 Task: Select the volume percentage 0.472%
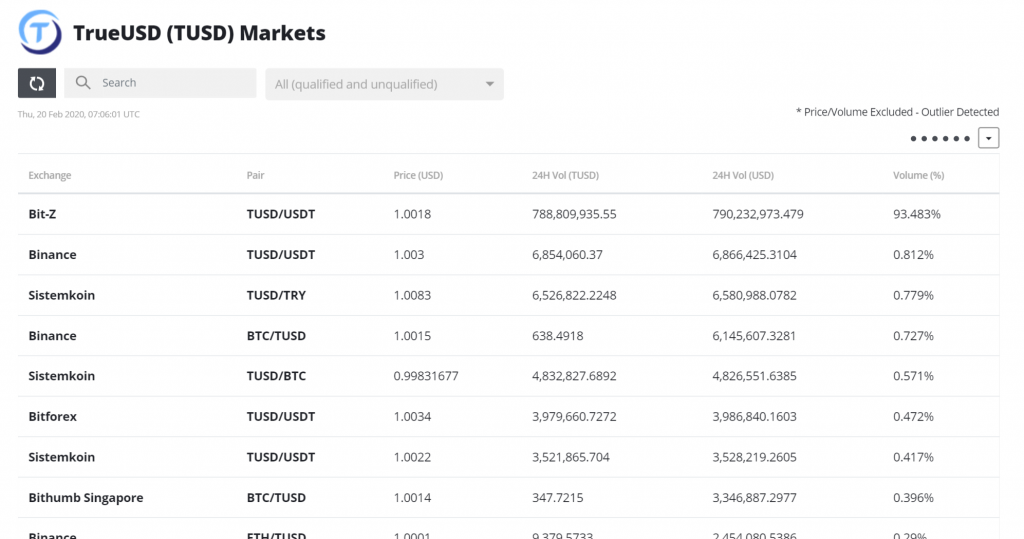[x=913, y=417]
